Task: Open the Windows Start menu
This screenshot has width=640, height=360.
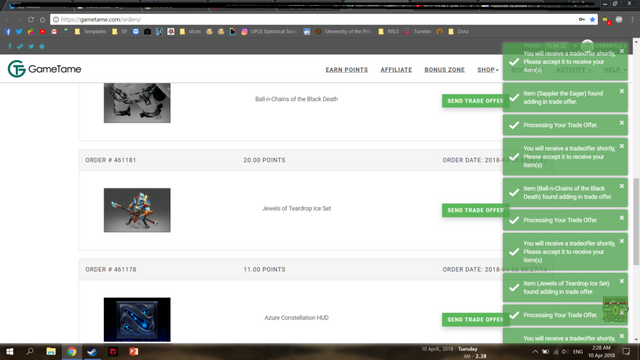Action: coord(9,351)
